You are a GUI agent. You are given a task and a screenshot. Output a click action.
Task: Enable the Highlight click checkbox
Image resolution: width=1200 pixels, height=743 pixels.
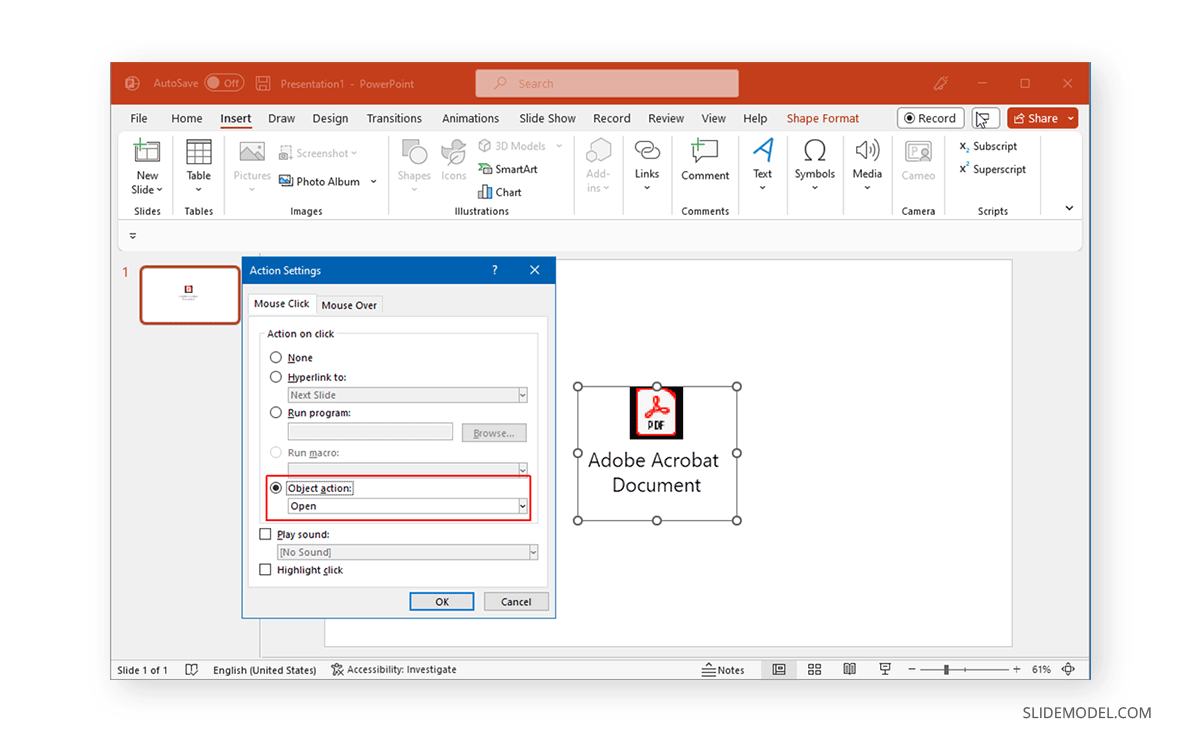(266, 569)
